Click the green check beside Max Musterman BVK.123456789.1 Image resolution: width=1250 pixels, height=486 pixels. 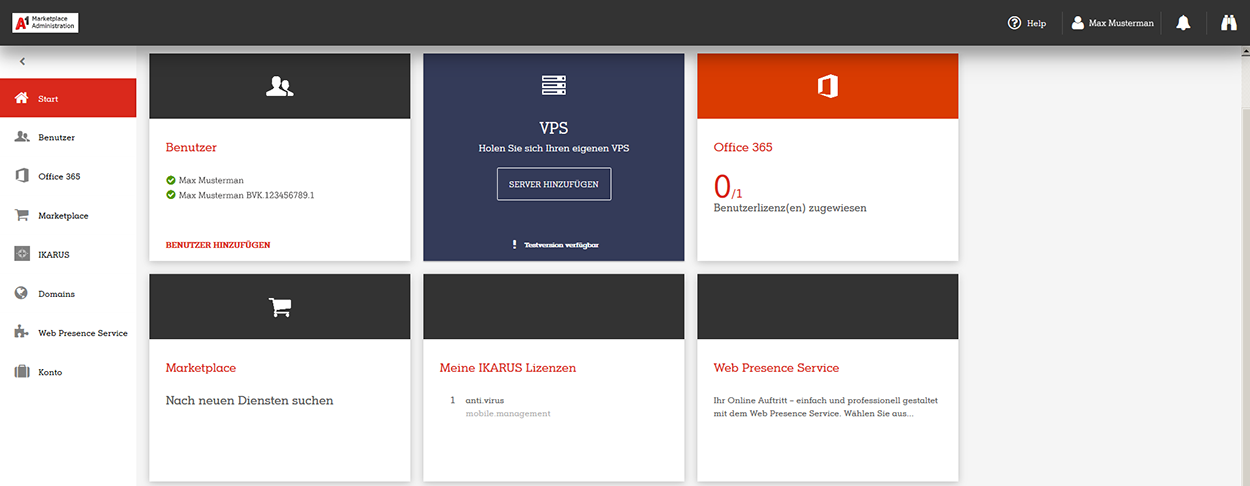171,195
